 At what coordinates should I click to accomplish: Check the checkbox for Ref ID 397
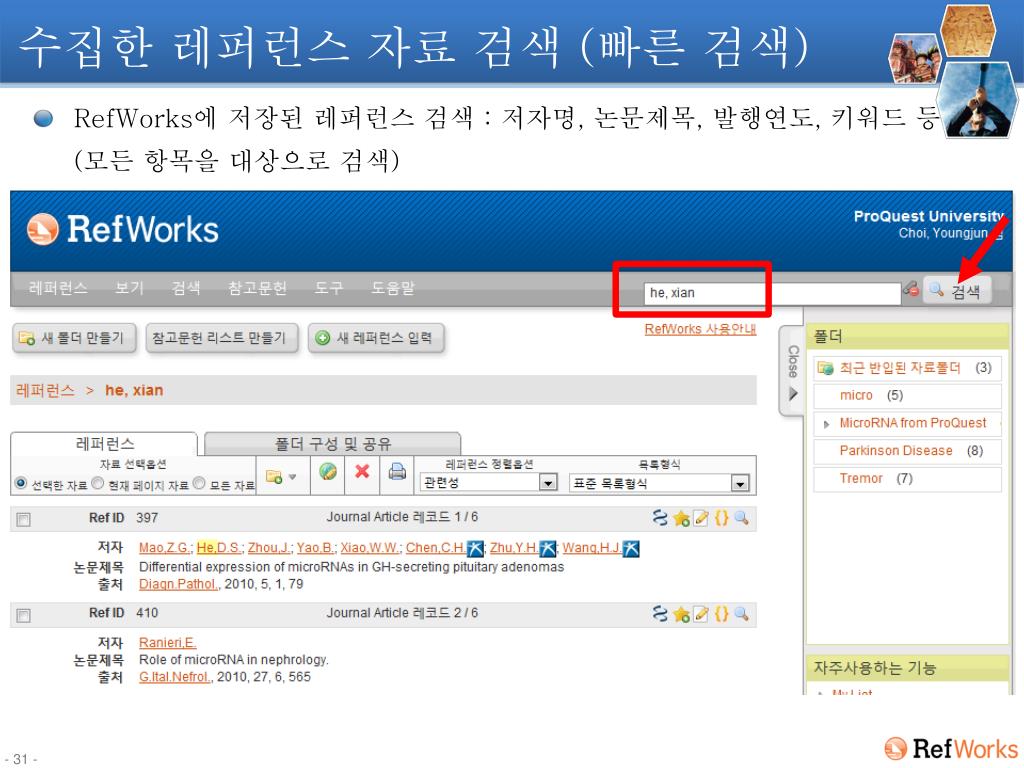coord(24,519)
